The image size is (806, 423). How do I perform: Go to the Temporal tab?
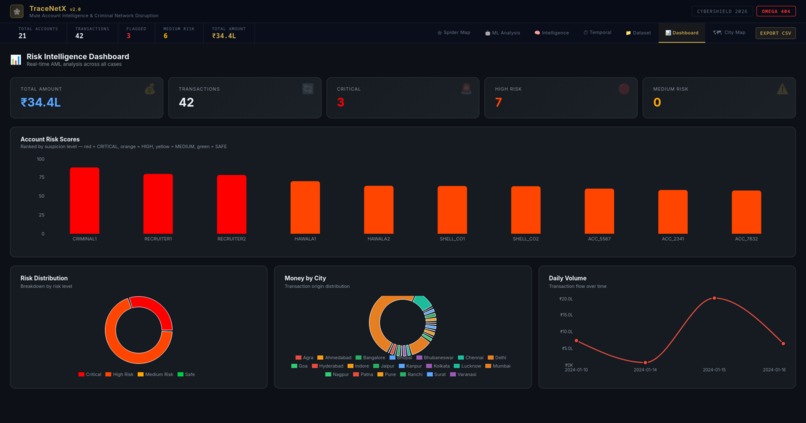[597, 32]
